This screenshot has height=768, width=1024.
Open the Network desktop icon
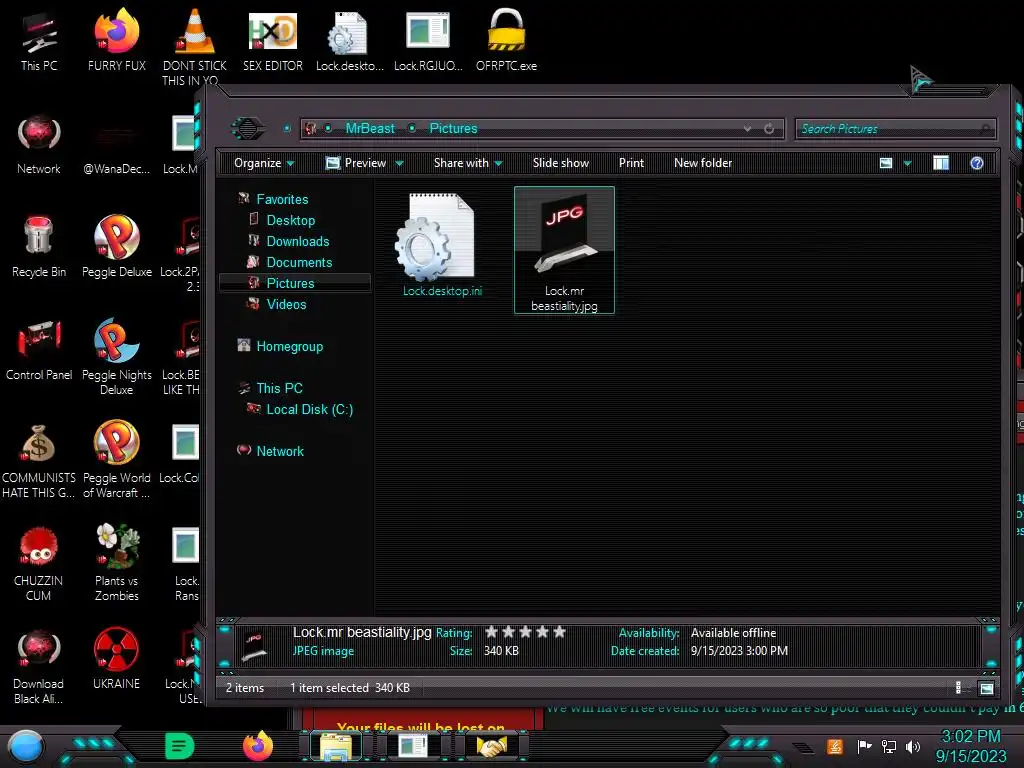pos(39,144)
